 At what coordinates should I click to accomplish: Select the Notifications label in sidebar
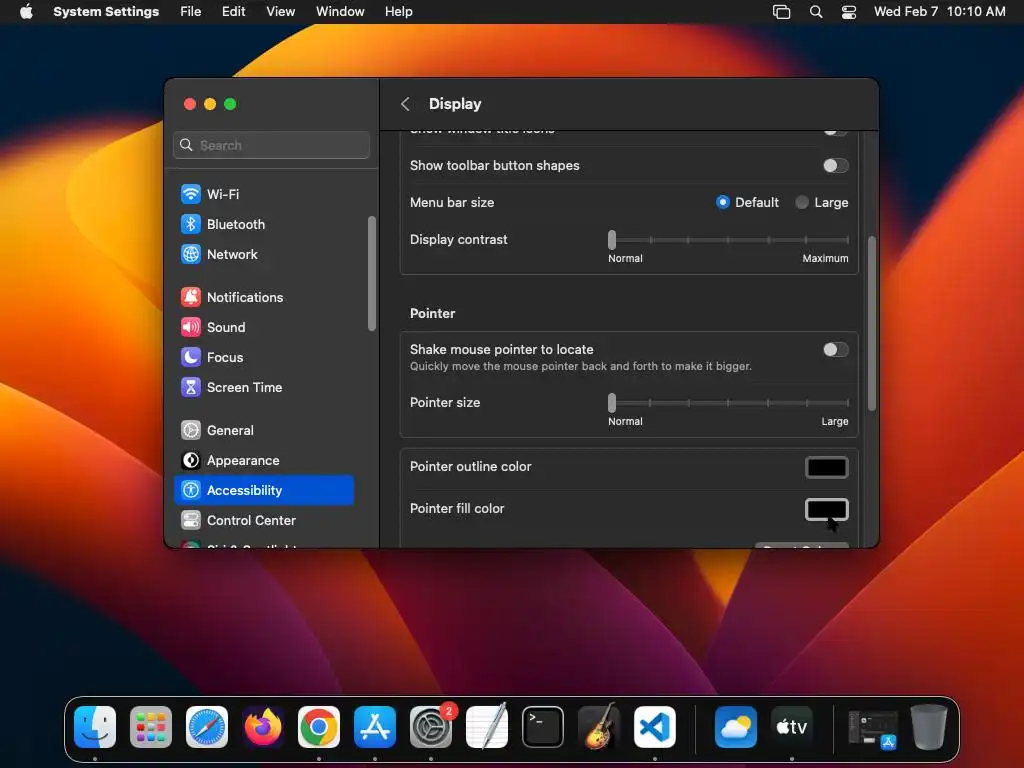coord(245,297)
